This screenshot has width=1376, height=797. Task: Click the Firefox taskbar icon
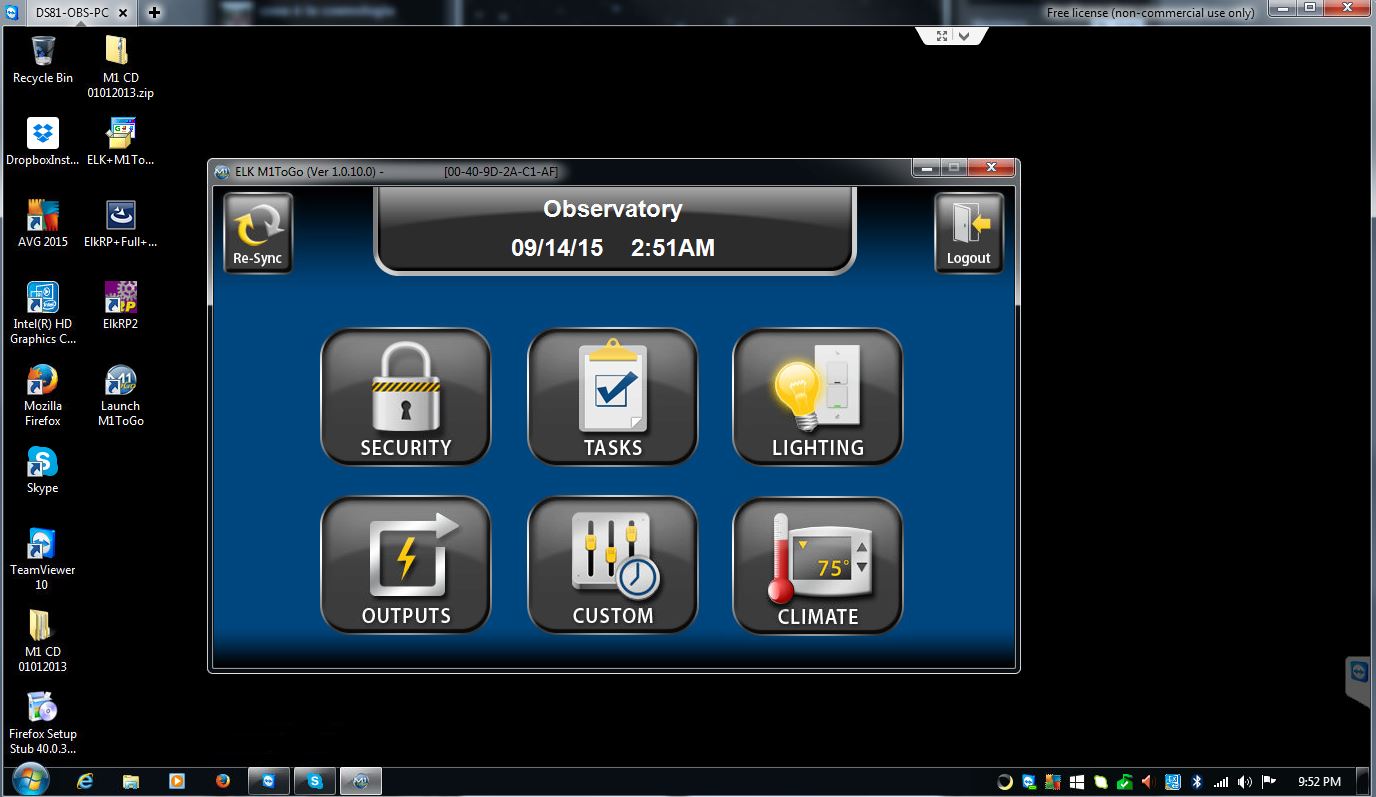(x=222, y=781)
